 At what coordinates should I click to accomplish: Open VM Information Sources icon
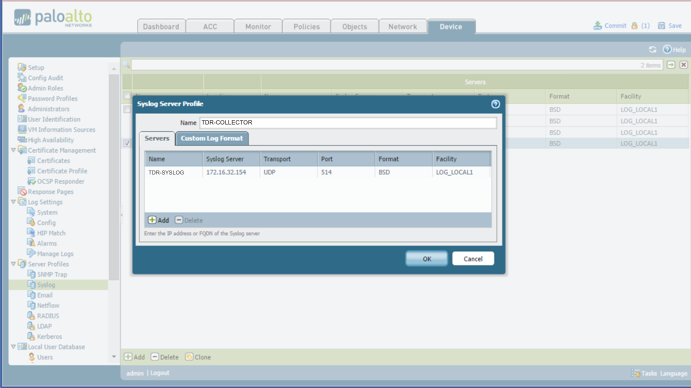(22, 129)
